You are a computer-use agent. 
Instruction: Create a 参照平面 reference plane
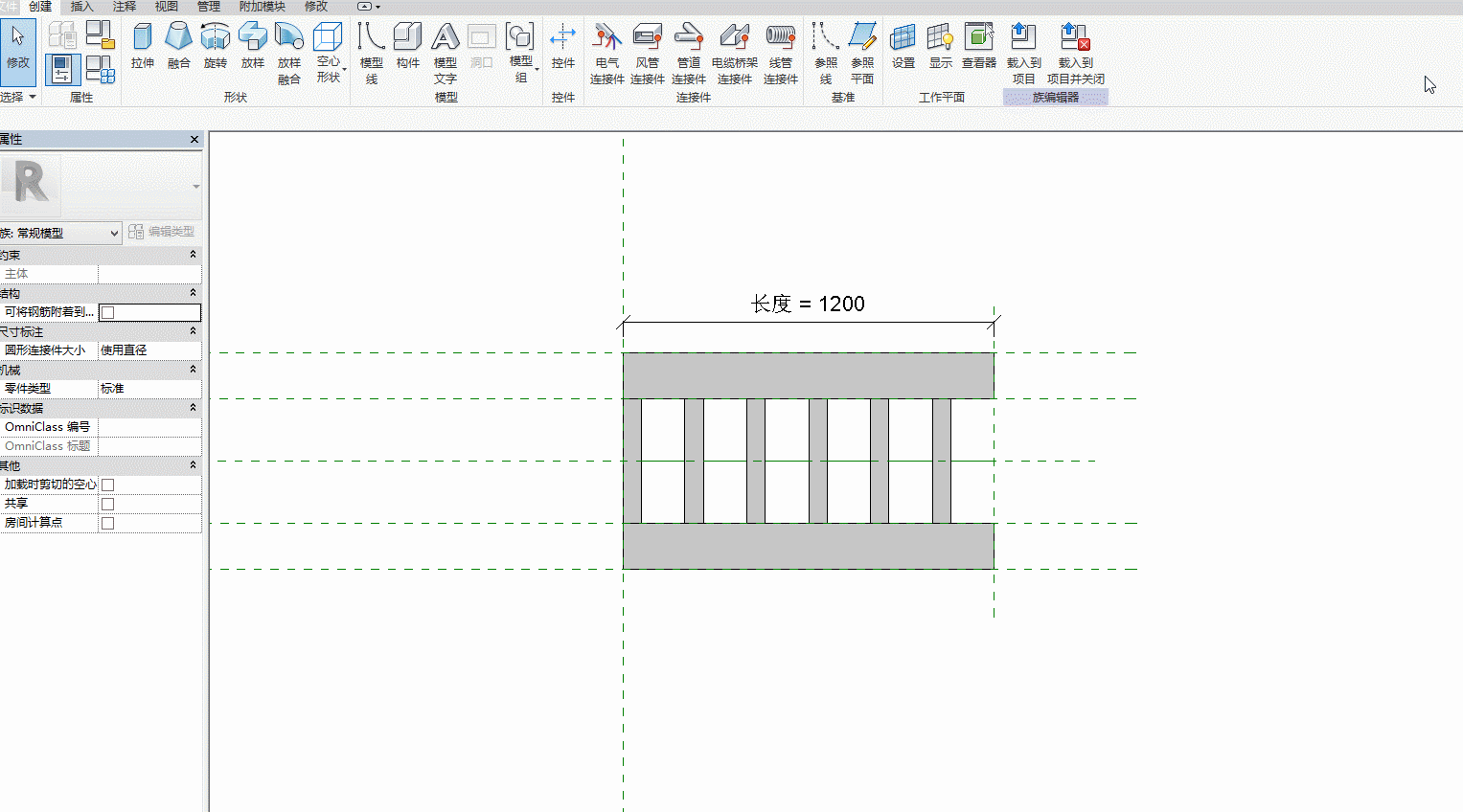point(862,53)
